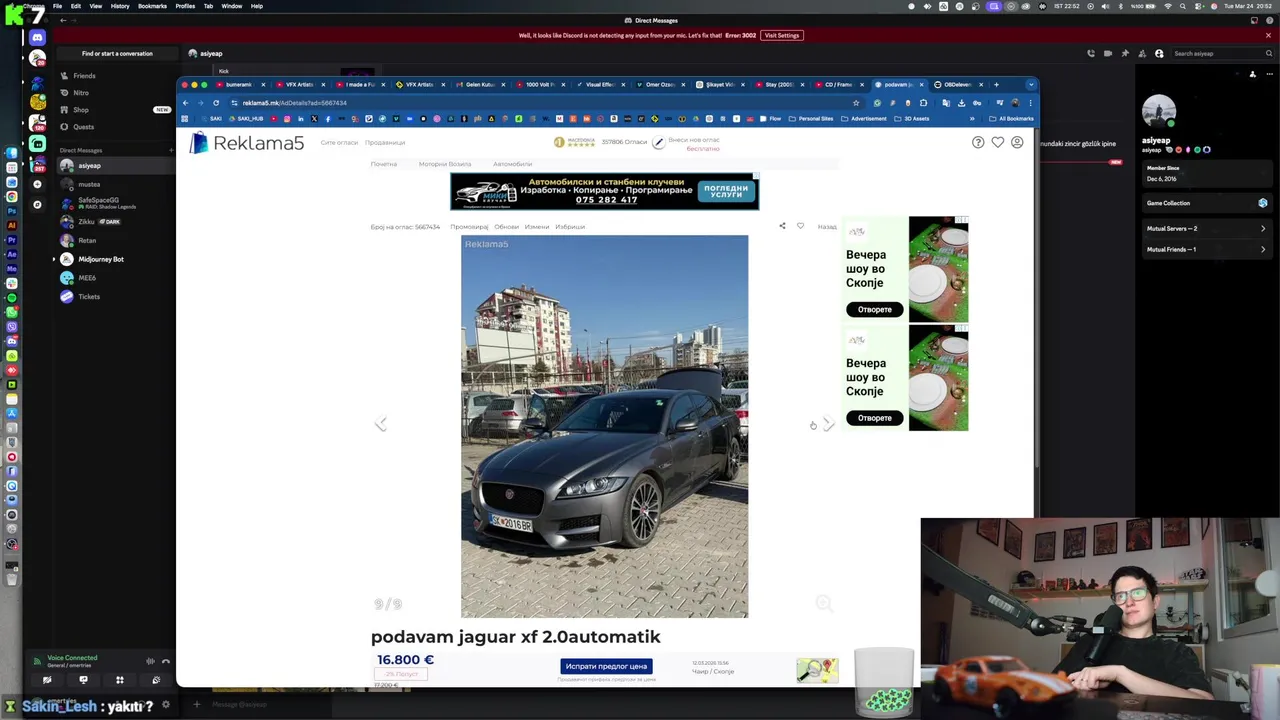Expand Mutual Friends in Discord profile
Viewport: 1280px width, 720px height.
point(1206,249)
